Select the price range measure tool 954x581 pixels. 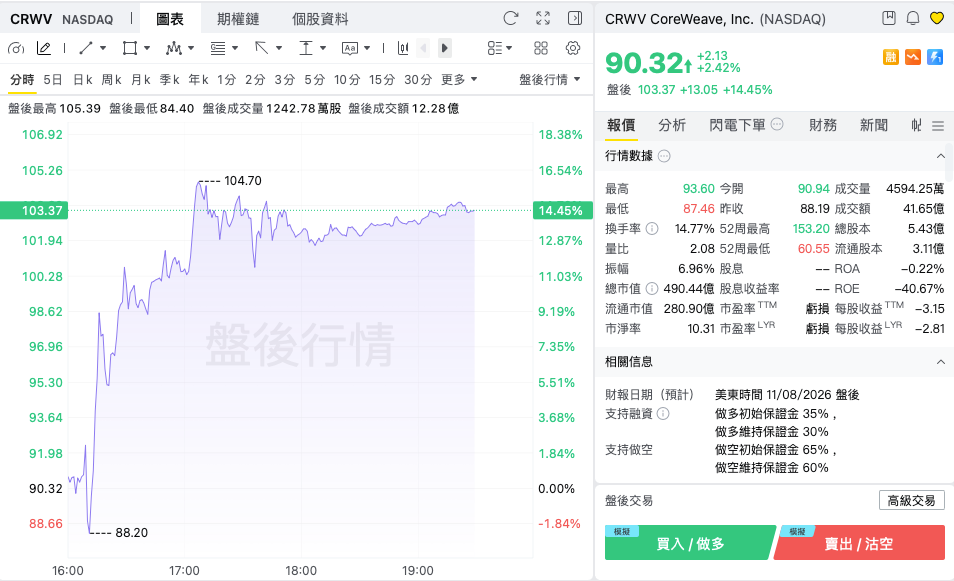point(305,48)
